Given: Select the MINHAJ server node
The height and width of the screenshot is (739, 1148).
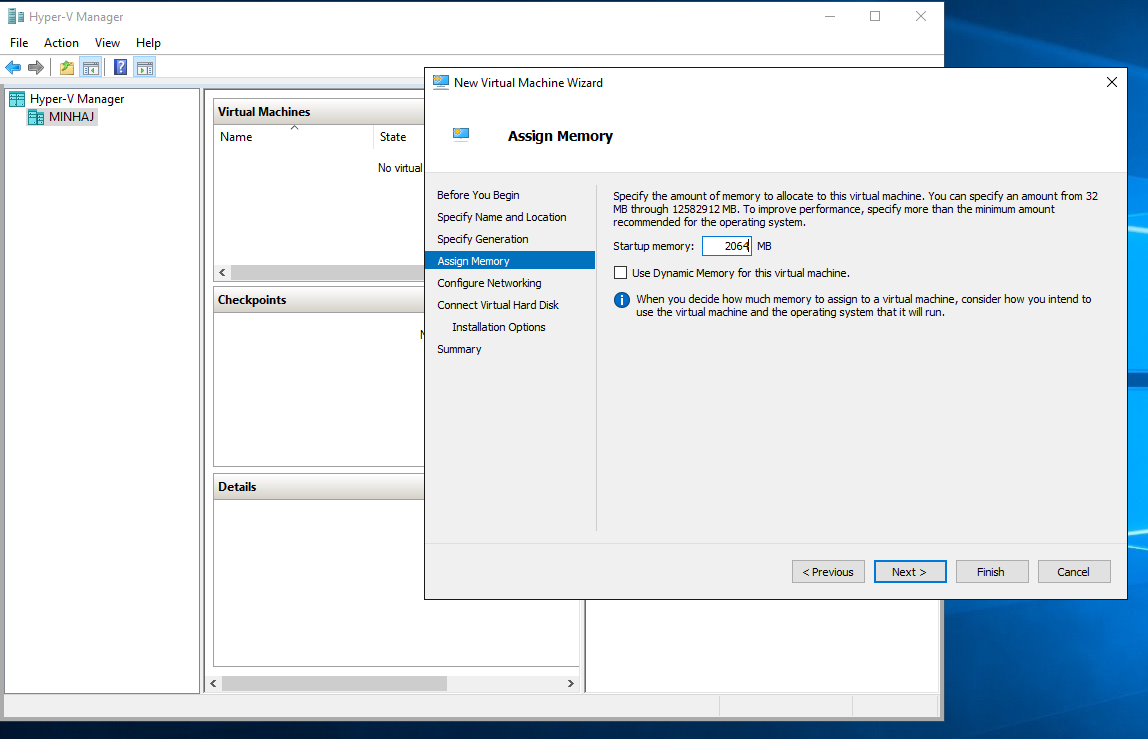Looking at the screenshot, I should (x=71, y=117).
